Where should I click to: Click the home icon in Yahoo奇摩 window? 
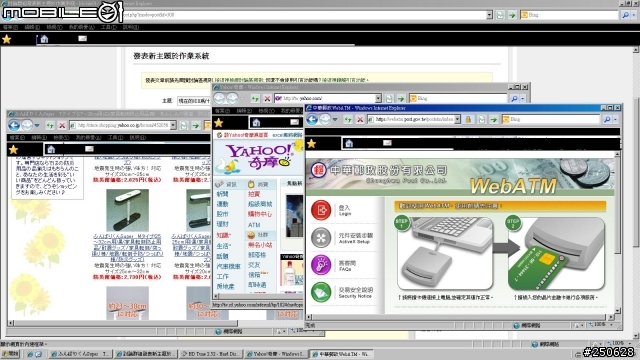(256, 122)
